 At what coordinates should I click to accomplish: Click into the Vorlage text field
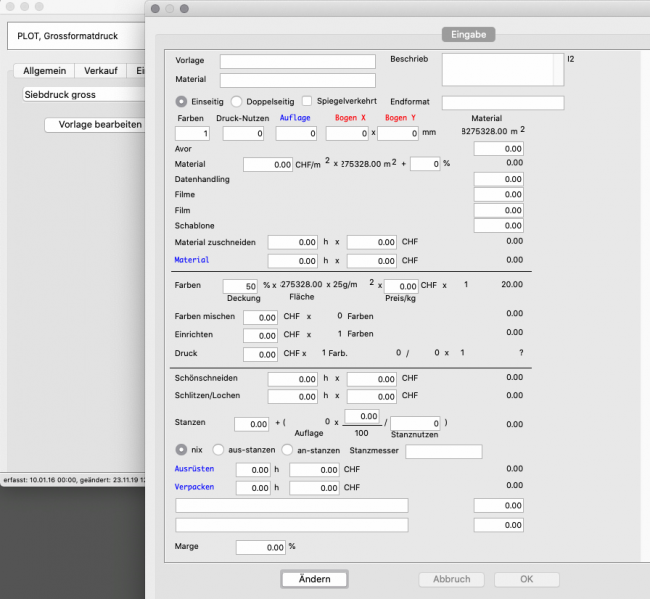pos(297,62)
